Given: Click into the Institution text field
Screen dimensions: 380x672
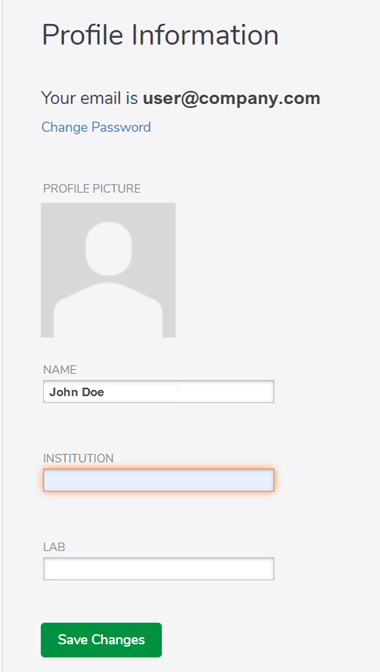Looking at the screenshot, I should (159, 480).
